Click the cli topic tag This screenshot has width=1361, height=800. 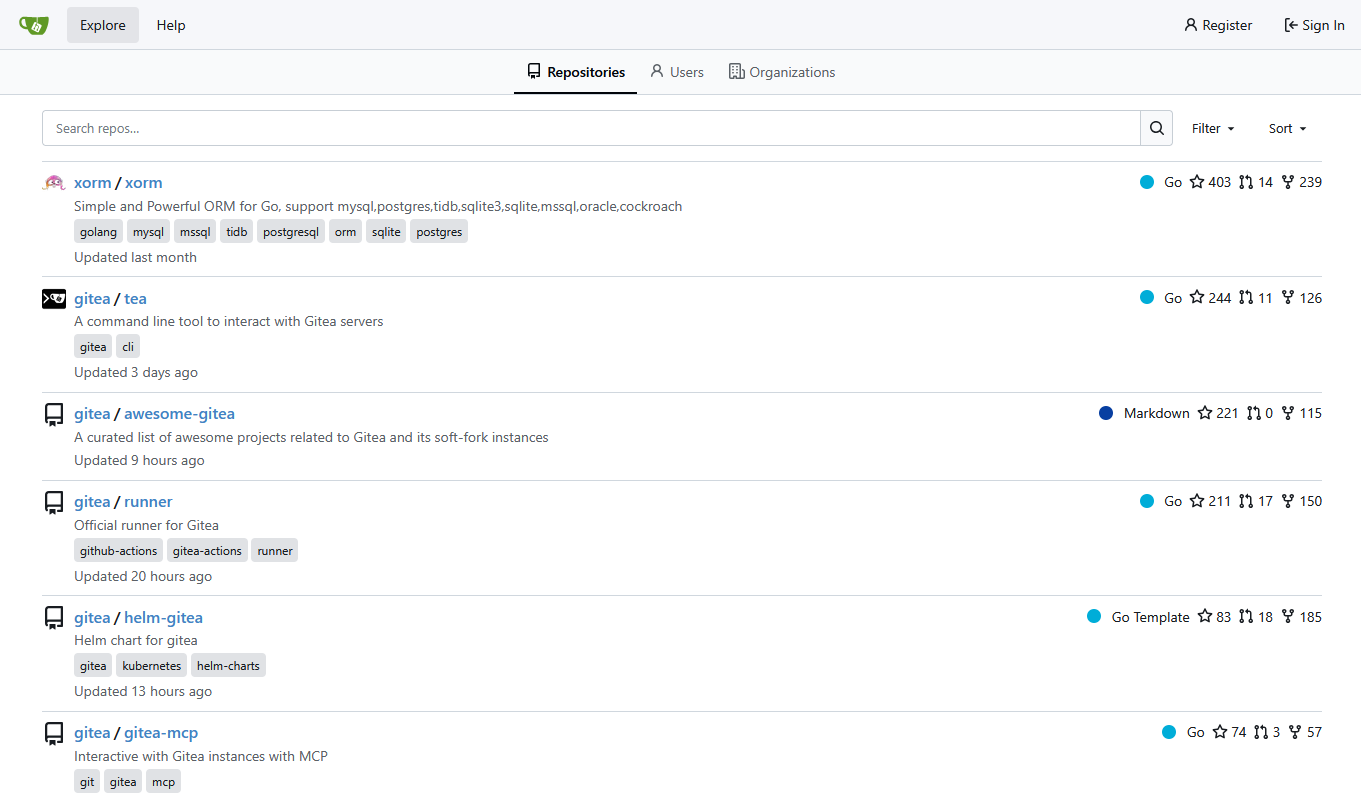coord(128,347)
